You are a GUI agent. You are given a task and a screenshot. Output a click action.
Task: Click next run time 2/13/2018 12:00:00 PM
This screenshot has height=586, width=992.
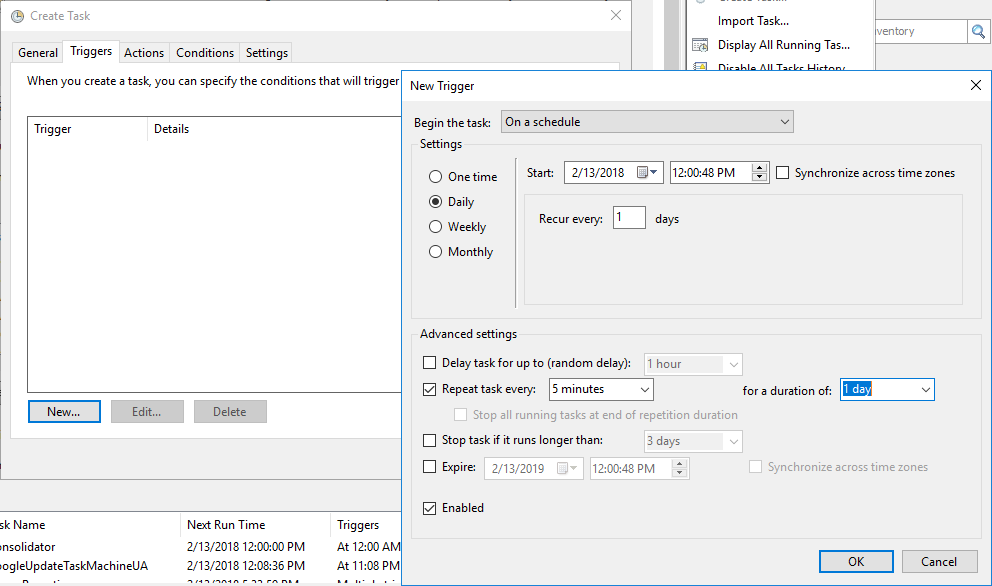pyautogui.click(x=245, y=547)
